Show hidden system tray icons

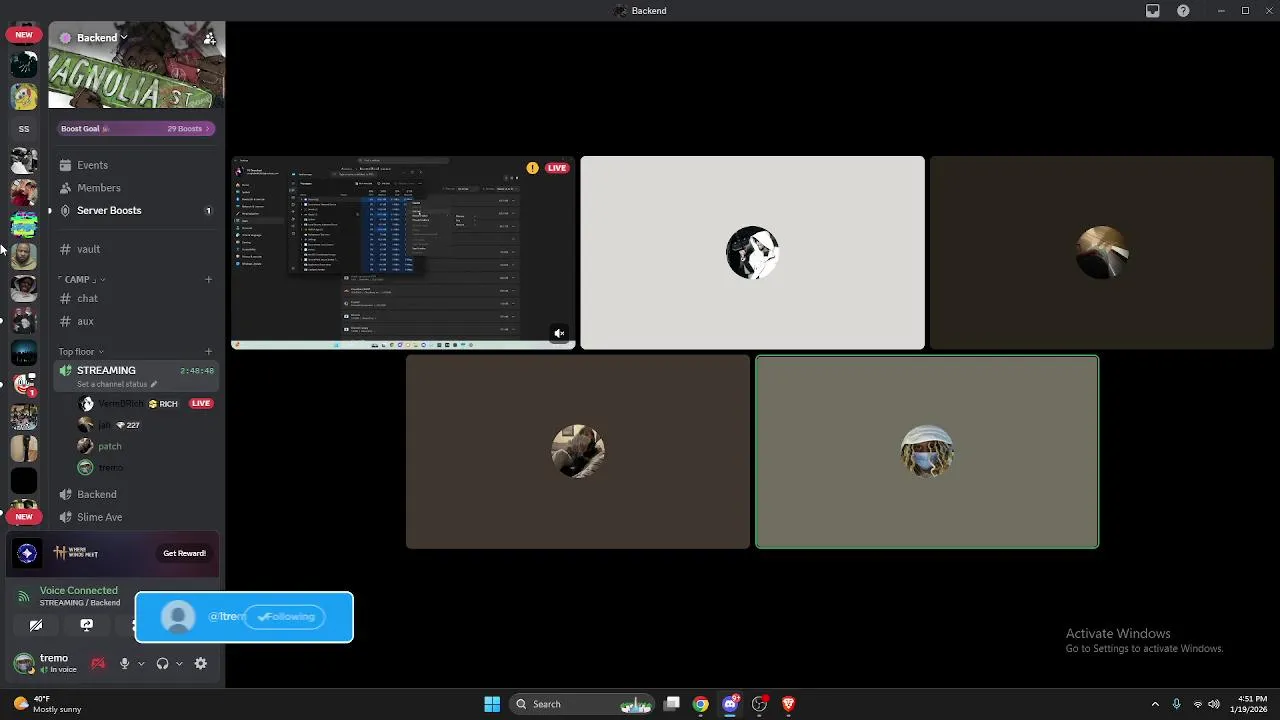(x=1155, y=704)
